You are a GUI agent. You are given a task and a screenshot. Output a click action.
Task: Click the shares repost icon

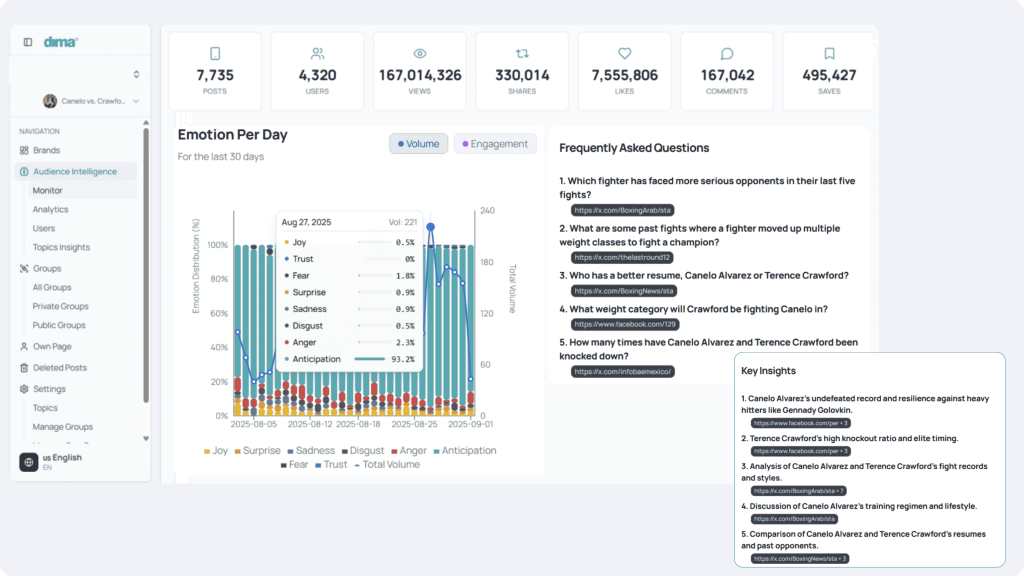[522, 54]
